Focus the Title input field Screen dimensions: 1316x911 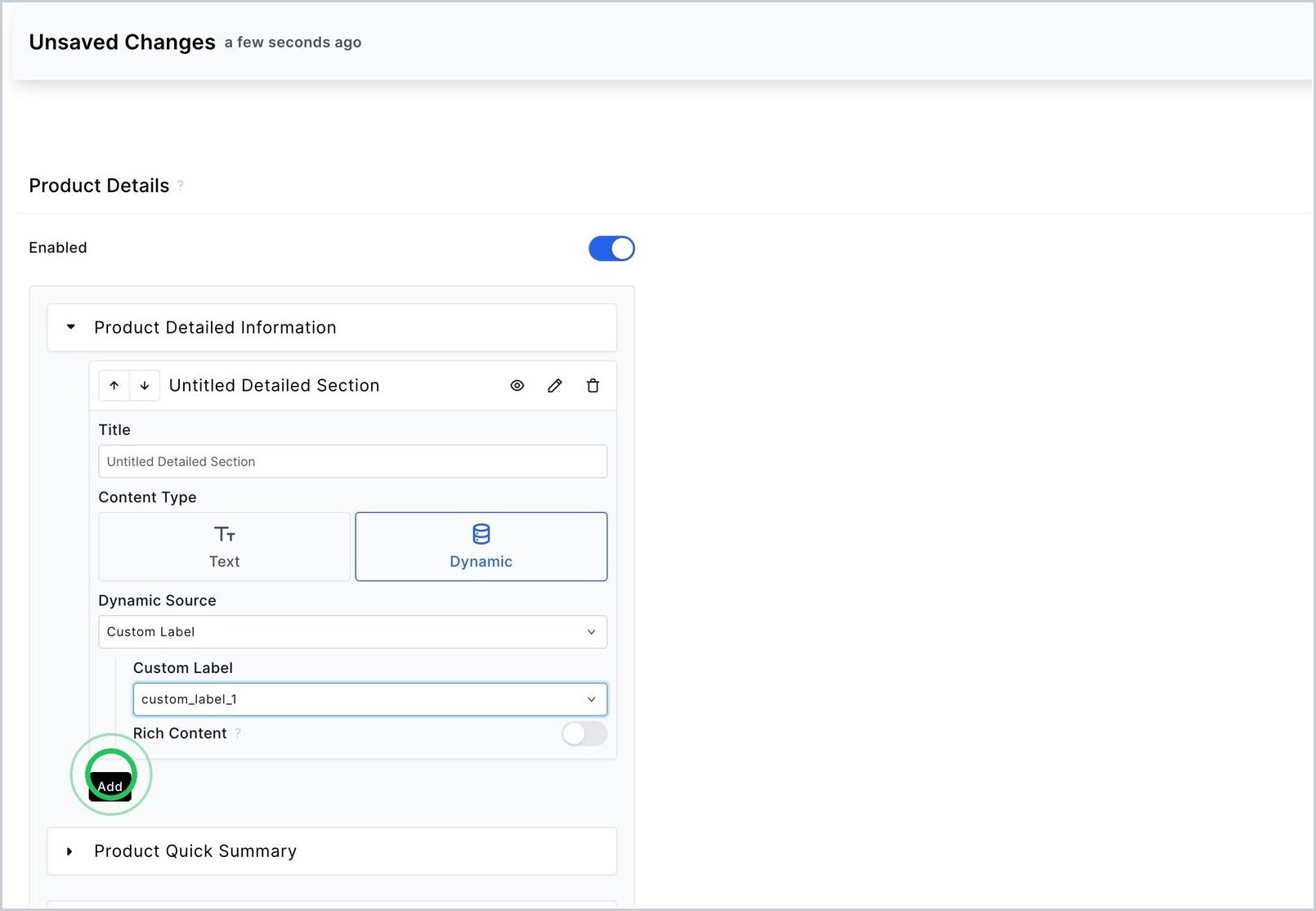(352, 462)
